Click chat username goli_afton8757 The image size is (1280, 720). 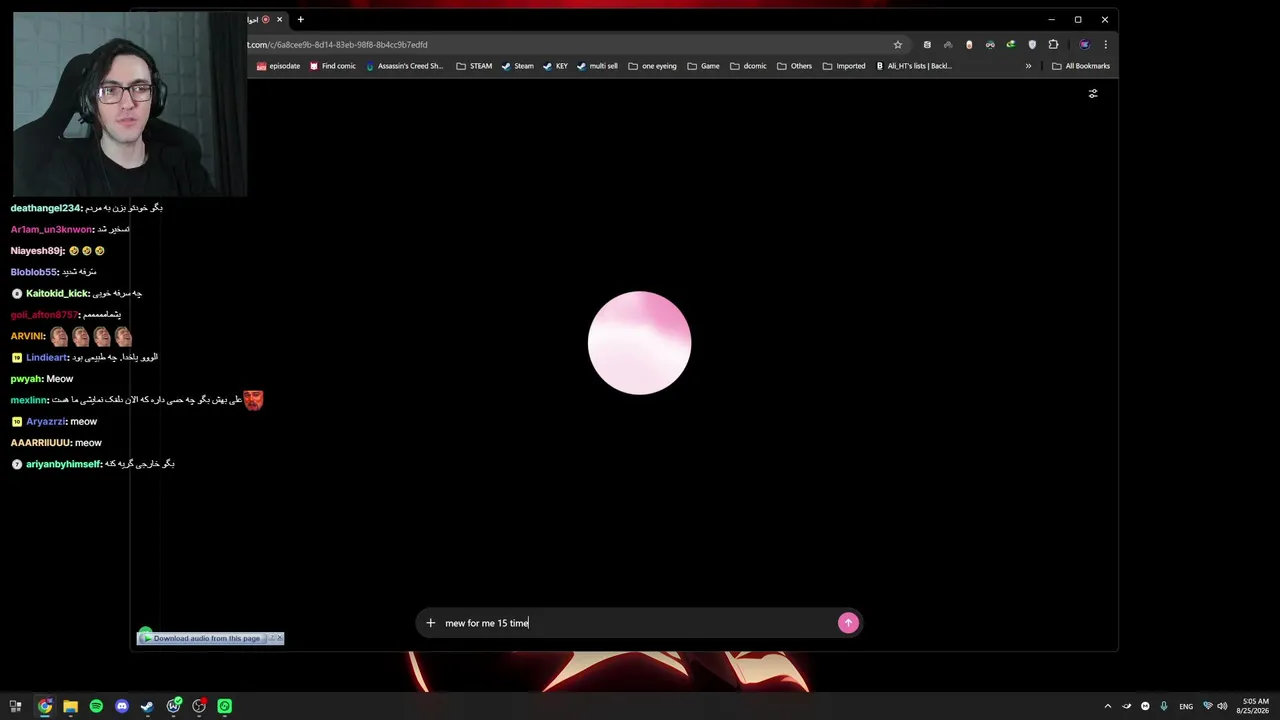point(43,315)
